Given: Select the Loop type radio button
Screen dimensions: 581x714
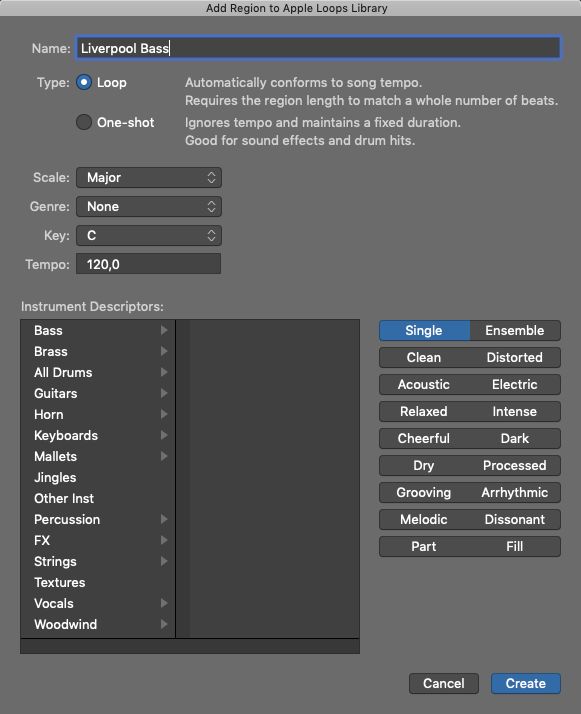Looking at the screenshot, I should pyautogui.click(x=84, y=82).
